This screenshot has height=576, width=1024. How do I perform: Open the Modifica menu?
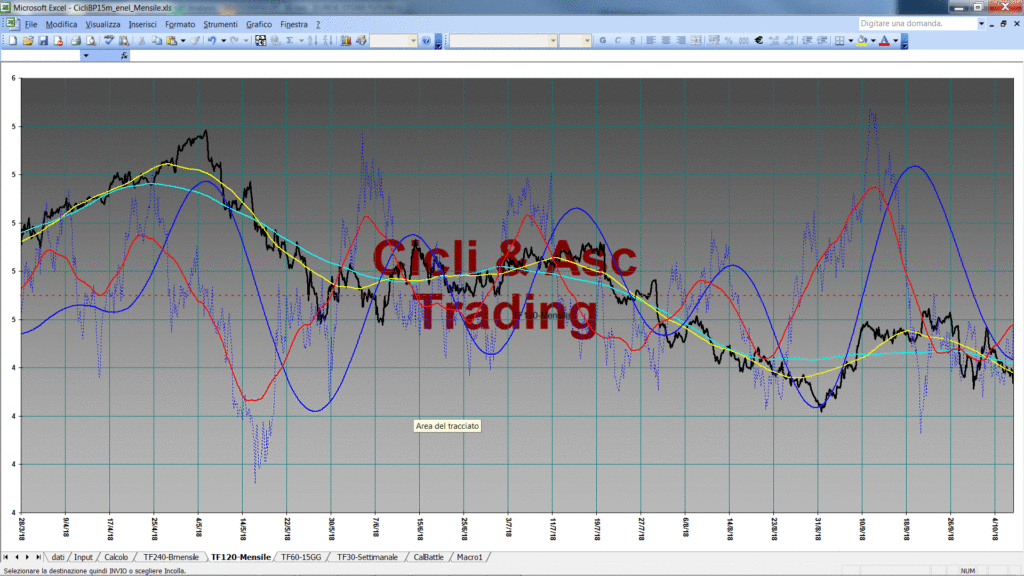click(x=61, y=24)
